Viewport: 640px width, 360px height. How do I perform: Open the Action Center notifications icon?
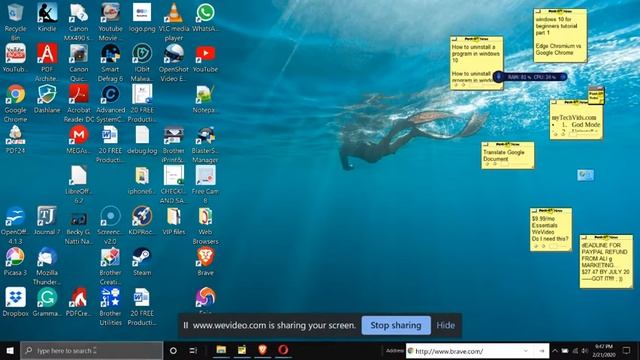click(627, 351)
